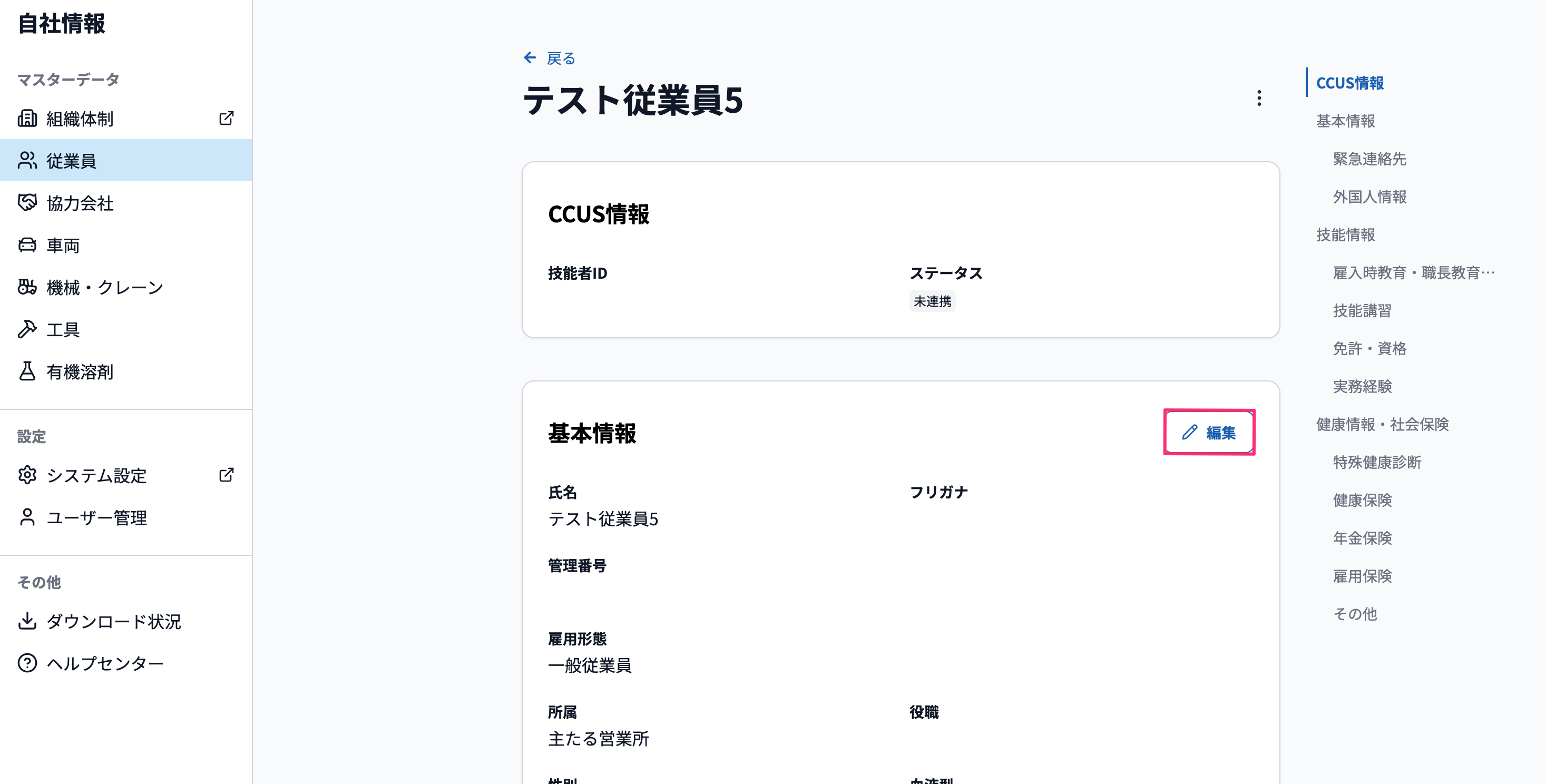
Task: Jump to CCUS情報 in the section nav
Action: [1350, 83]
